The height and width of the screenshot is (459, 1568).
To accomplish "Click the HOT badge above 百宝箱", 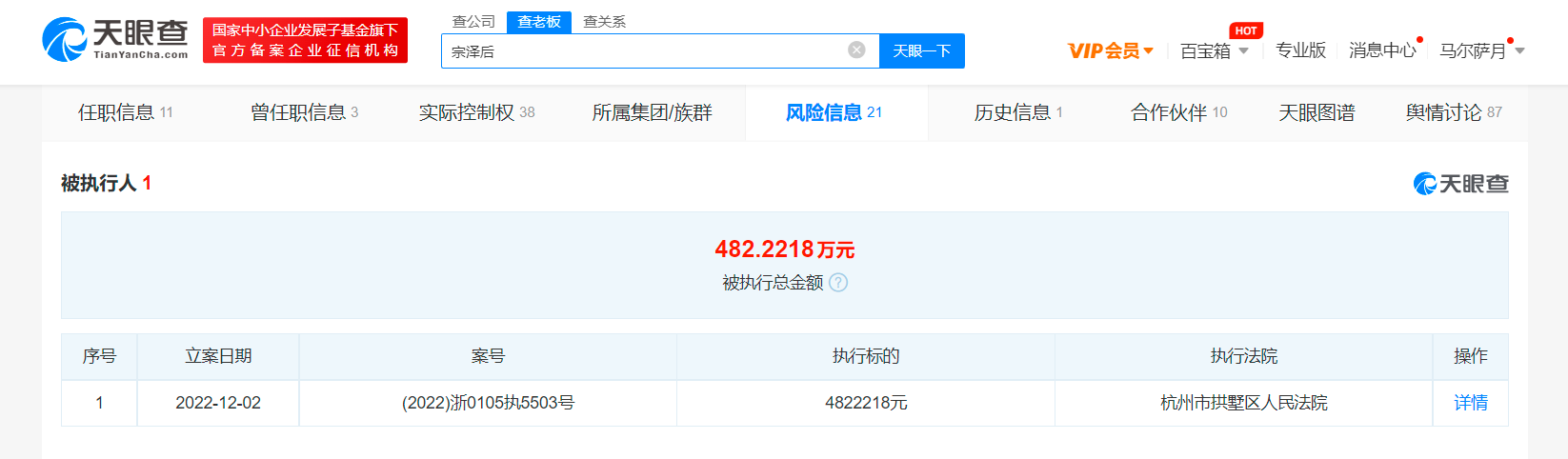I will pyautogui.click(x=1246, y=30).
